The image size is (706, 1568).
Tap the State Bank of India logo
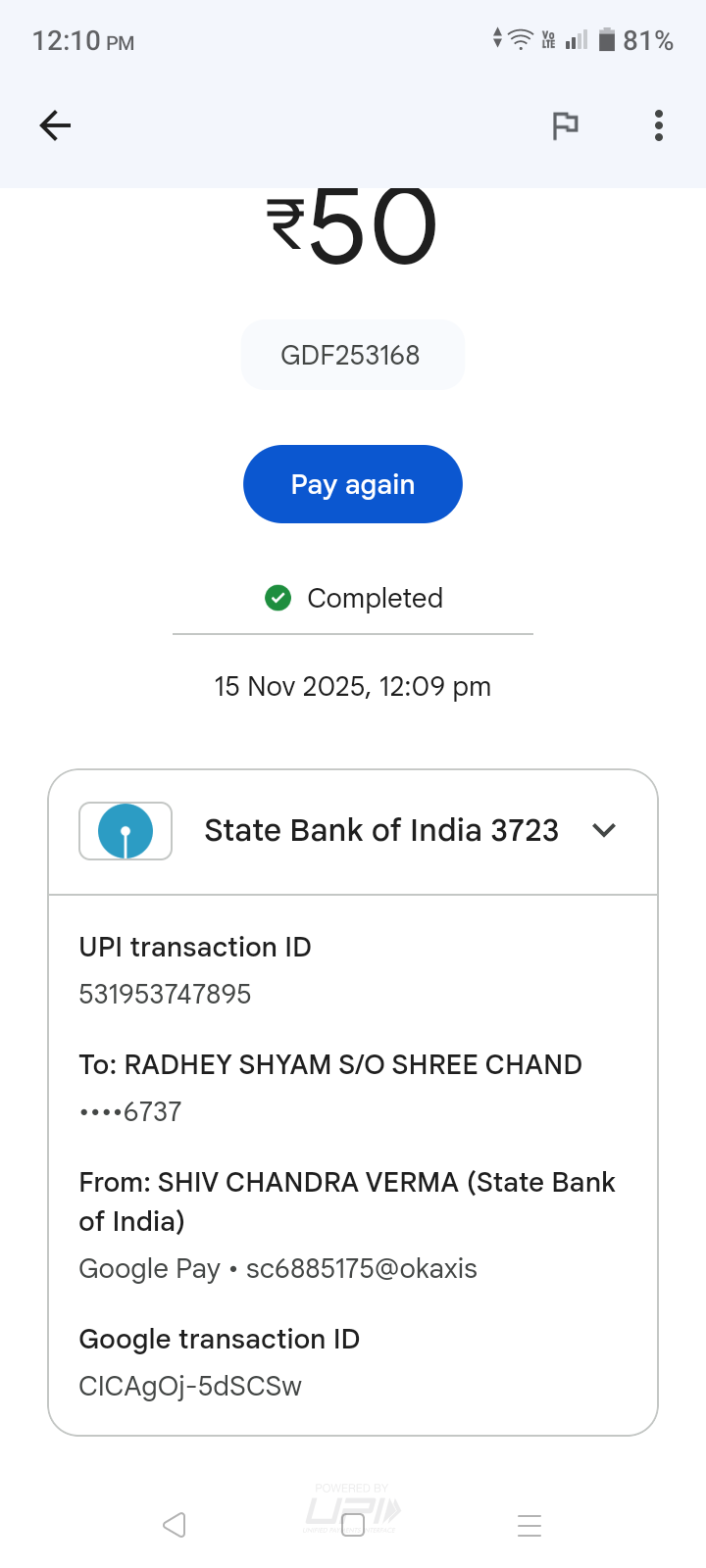click(126, 831)
